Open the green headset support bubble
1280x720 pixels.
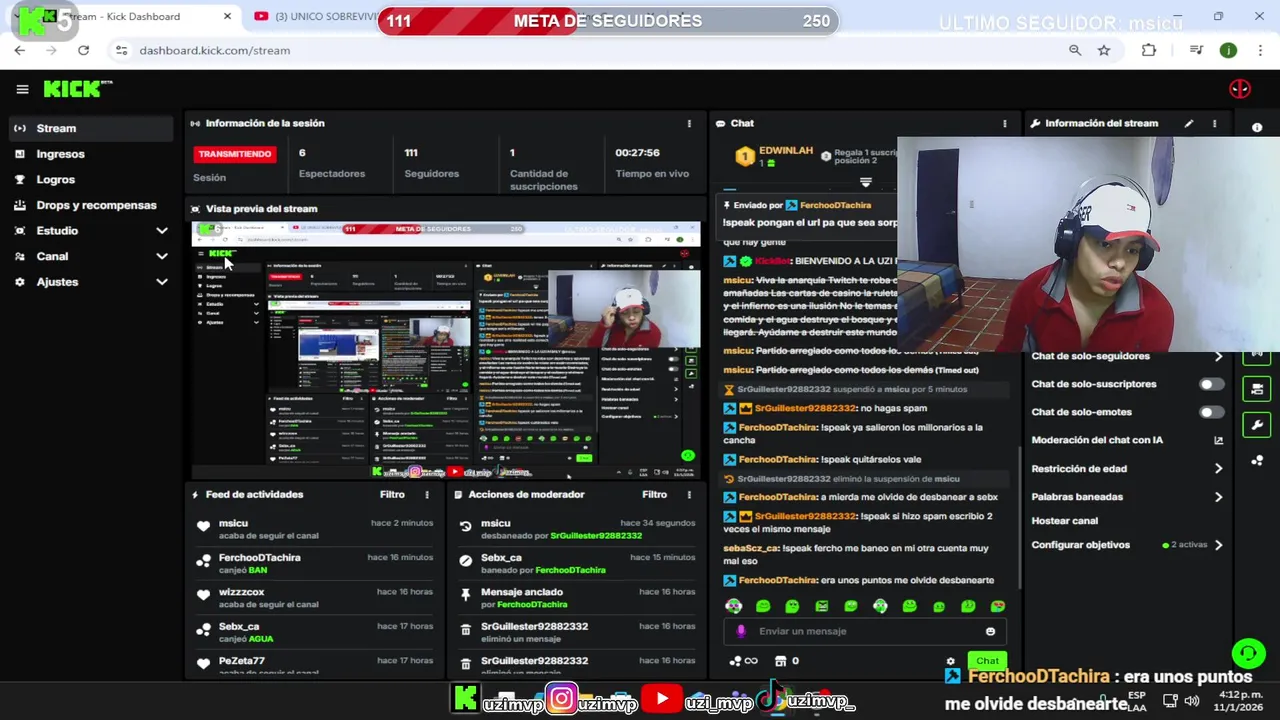pos(1248,654)
